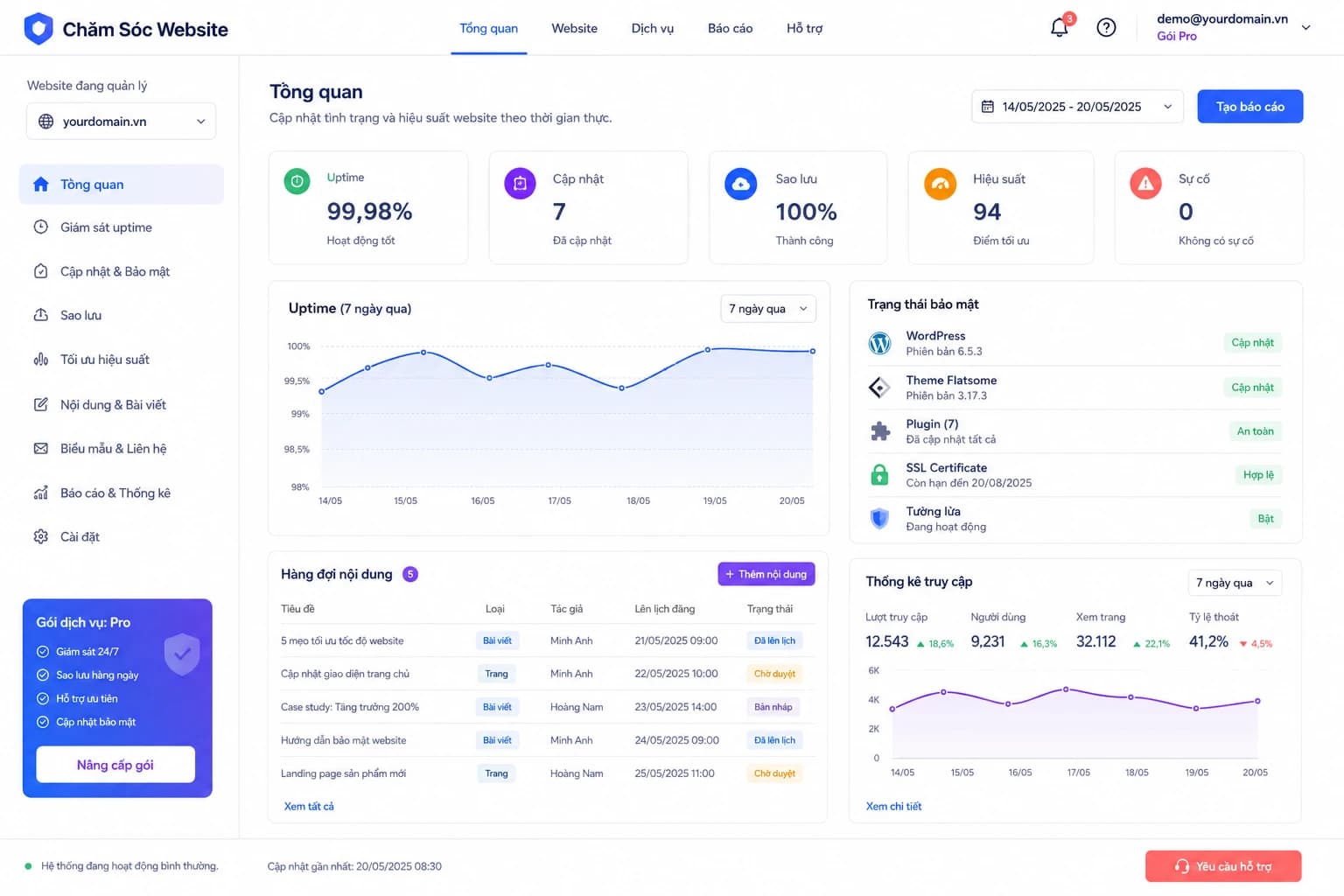Image resolution: width=1344 pixels, height=896 pixels.
Task: Switch to the Tổng quan top tab
Action: coord(489,28)
